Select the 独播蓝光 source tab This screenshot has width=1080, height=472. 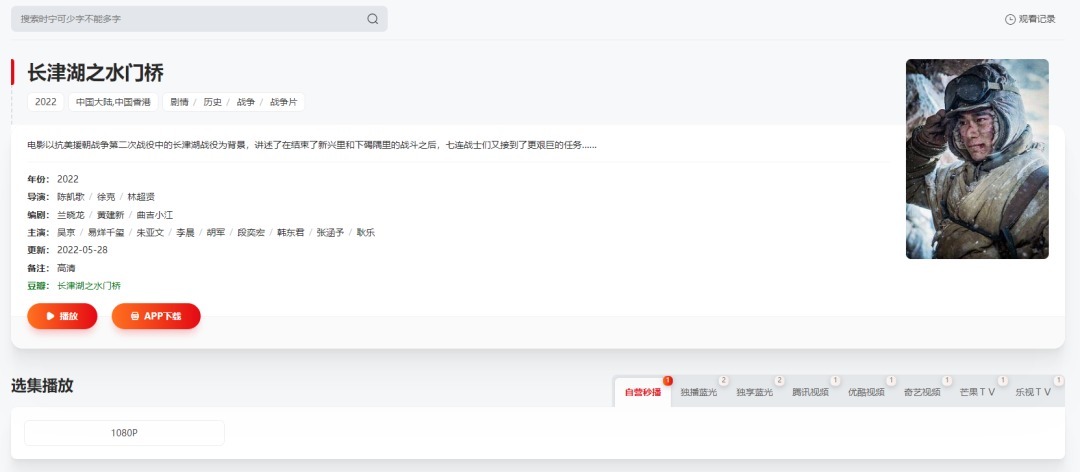pos(699,392)
